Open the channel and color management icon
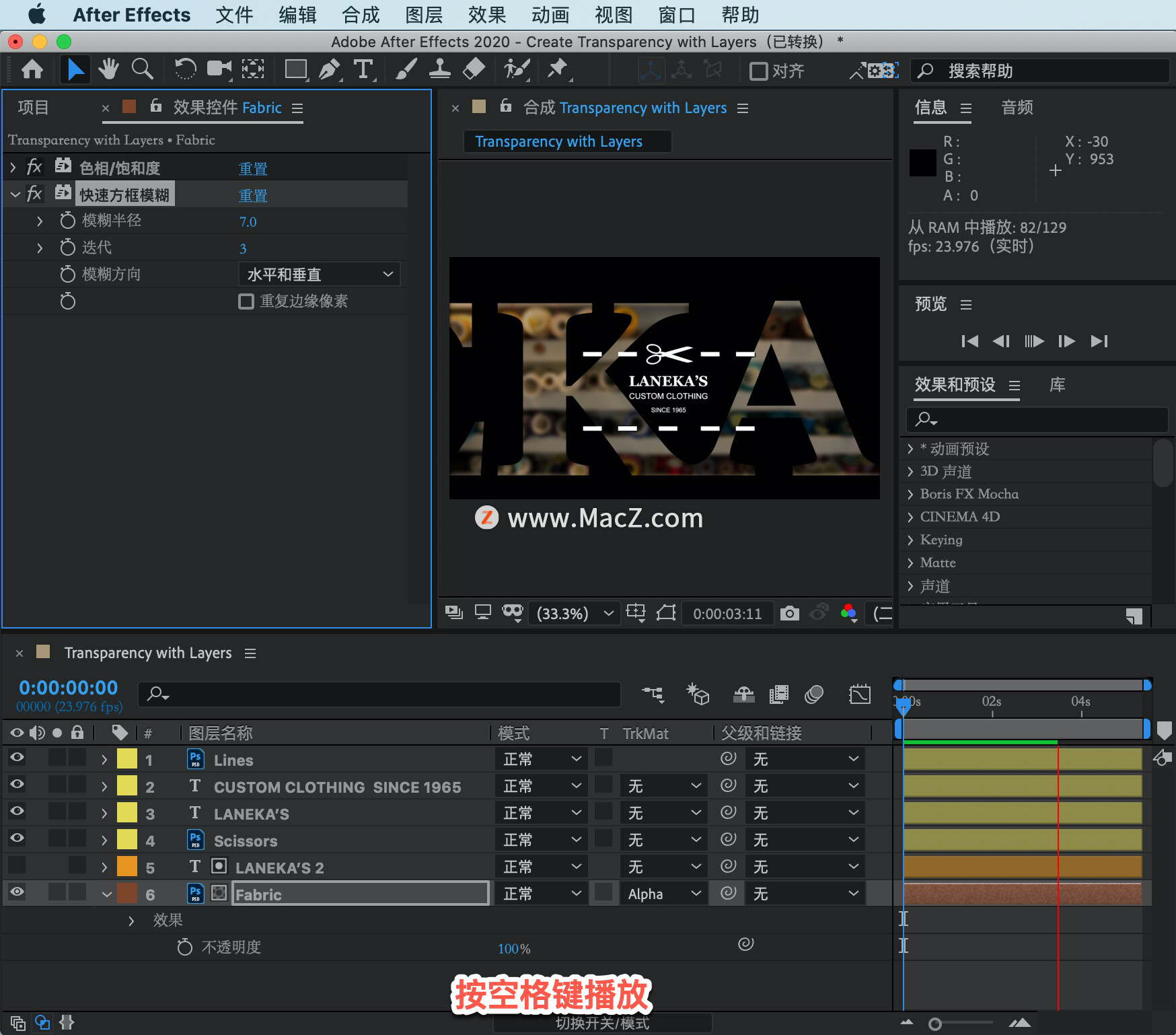 click(x=849, y=613)
